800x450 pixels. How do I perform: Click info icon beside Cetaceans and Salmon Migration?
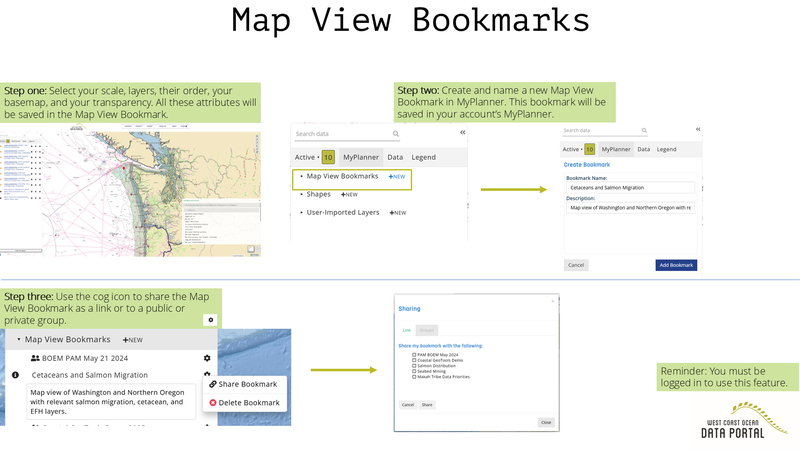pyautogui.click(x=15, y=375)
